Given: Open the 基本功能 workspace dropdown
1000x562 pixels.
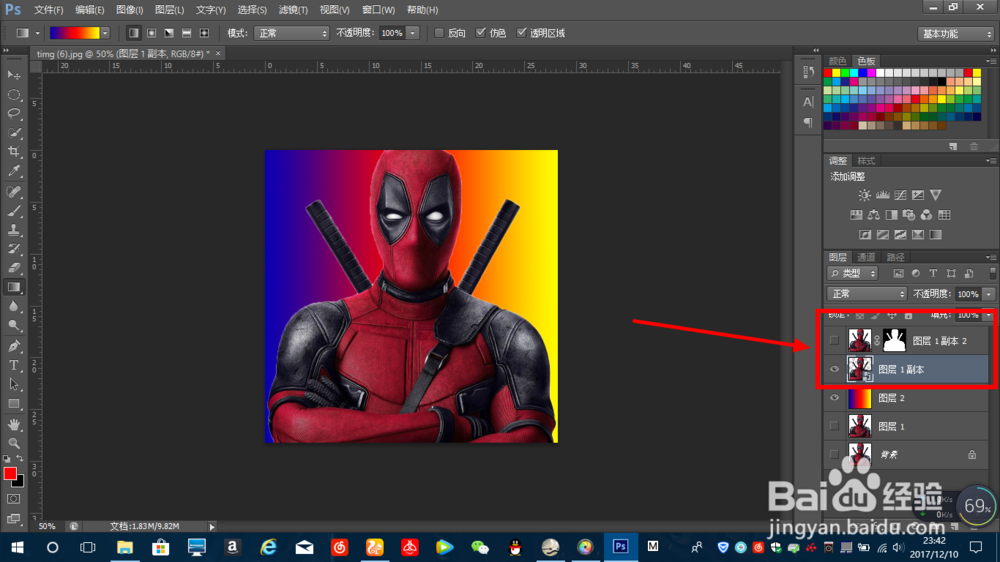Looking at the screenshot, I should [955, 33].
